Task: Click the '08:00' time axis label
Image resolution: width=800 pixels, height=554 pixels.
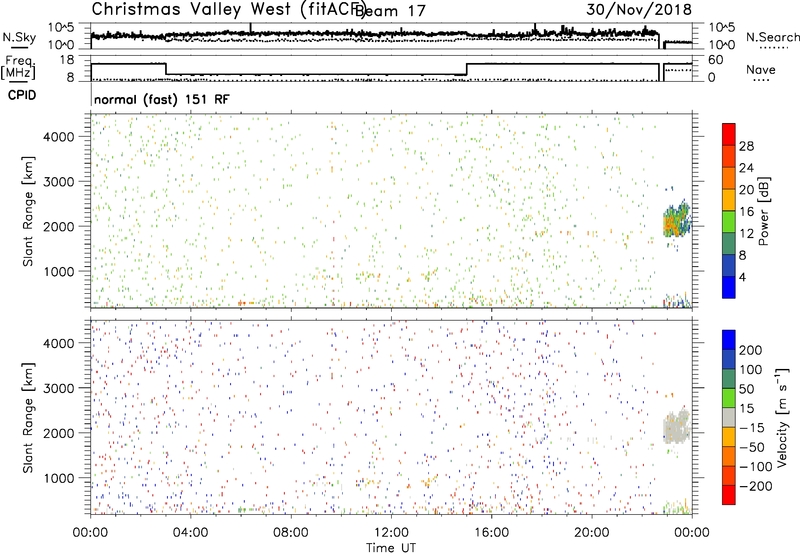Action: pyautogui.click(x=290, y=533)
